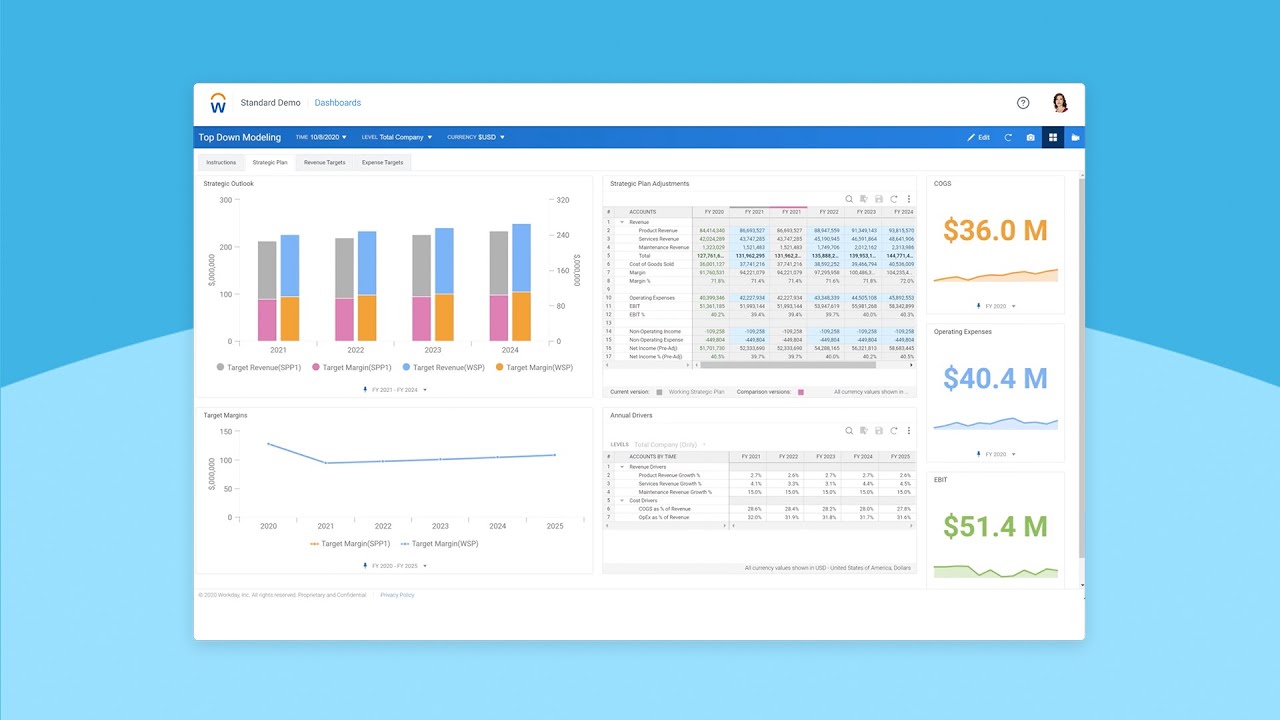Image resolution: width=1280 pixels, height=720 pixels.
Task: Switch to the Revenue Targets tab
Action: (x=325, y=162)
